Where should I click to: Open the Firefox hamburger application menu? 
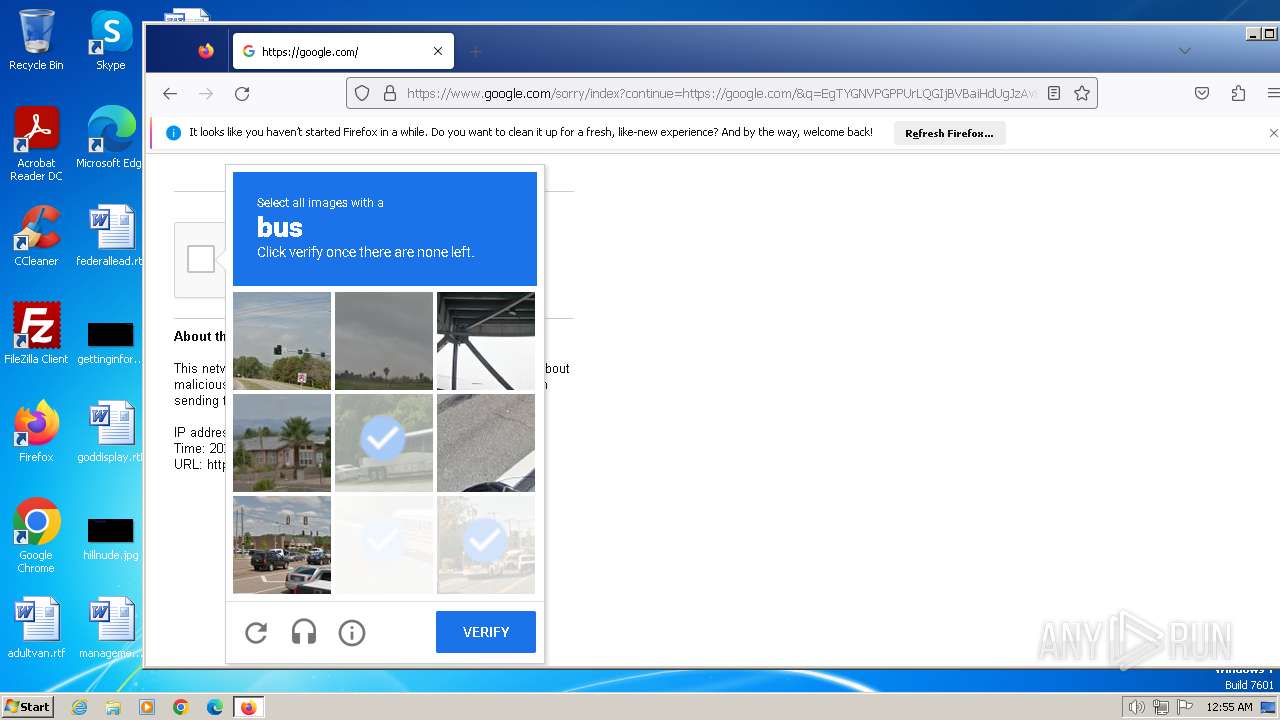(1273, 93)
